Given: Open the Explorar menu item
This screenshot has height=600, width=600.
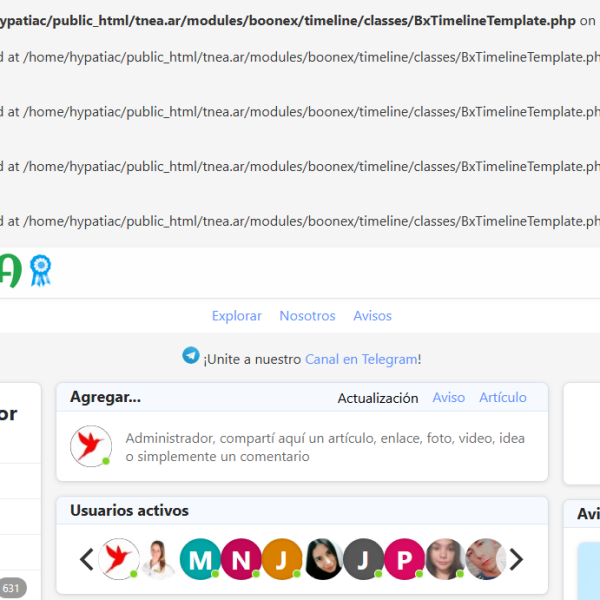Looking at the screenshot, I should (237, 316).
